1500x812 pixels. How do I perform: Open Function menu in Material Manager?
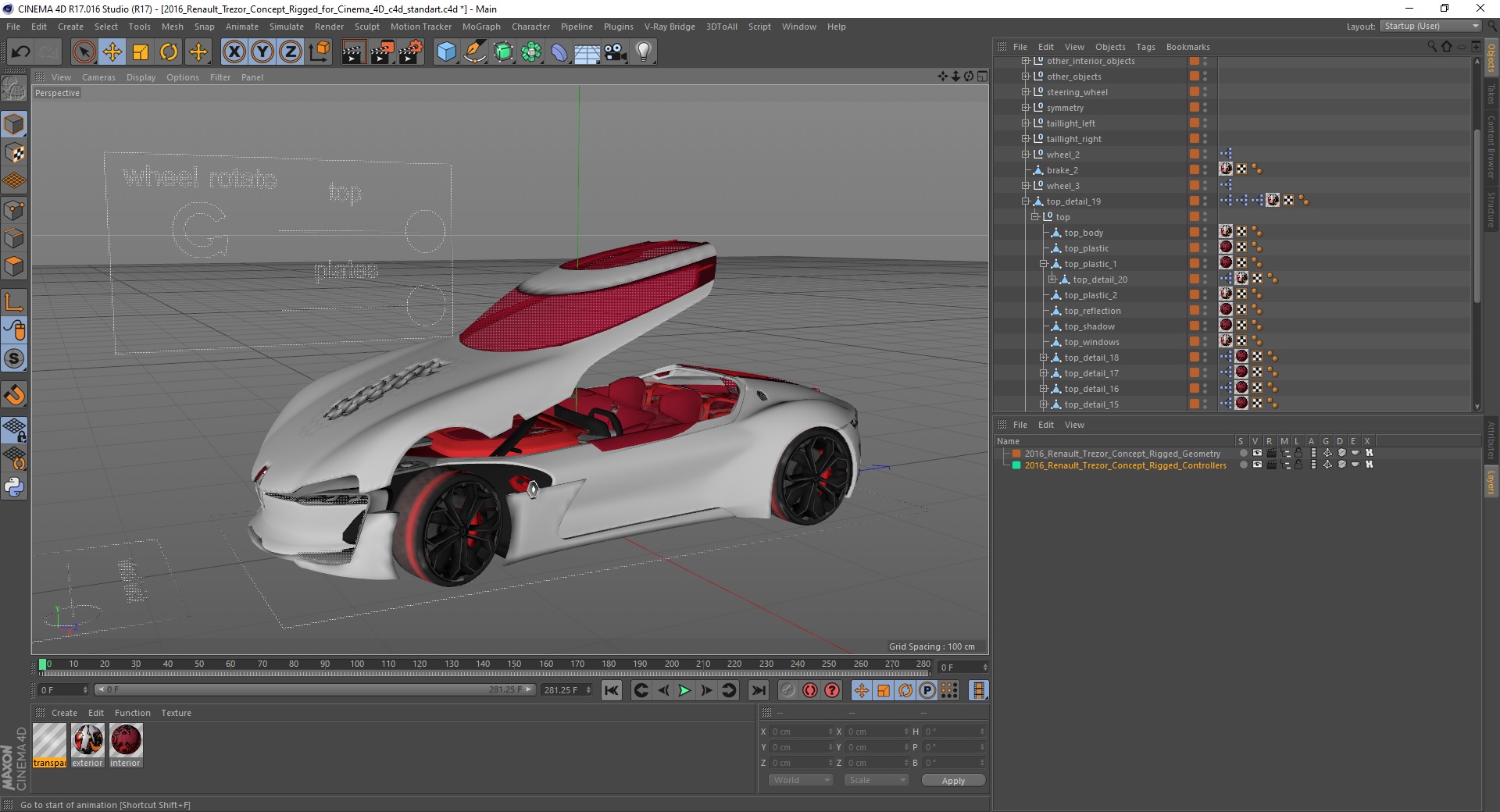(133, 713)
